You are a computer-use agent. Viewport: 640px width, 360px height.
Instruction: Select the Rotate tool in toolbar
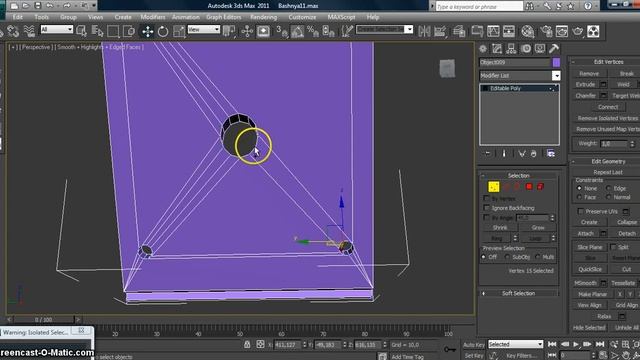click(163, 31)
